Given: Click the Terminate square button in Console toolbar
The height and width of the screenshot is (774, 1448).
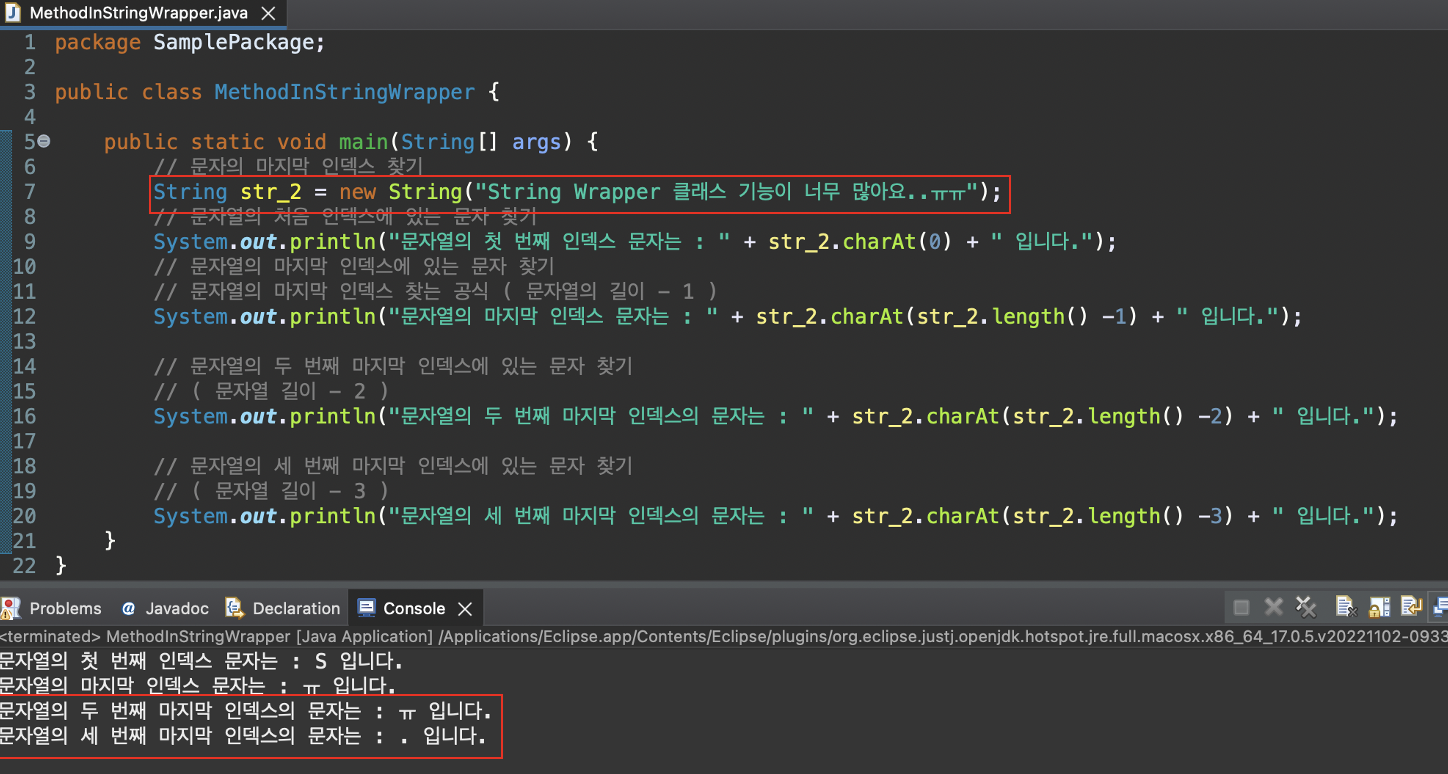Looking at the screenshot, I should coord(1241,607).
